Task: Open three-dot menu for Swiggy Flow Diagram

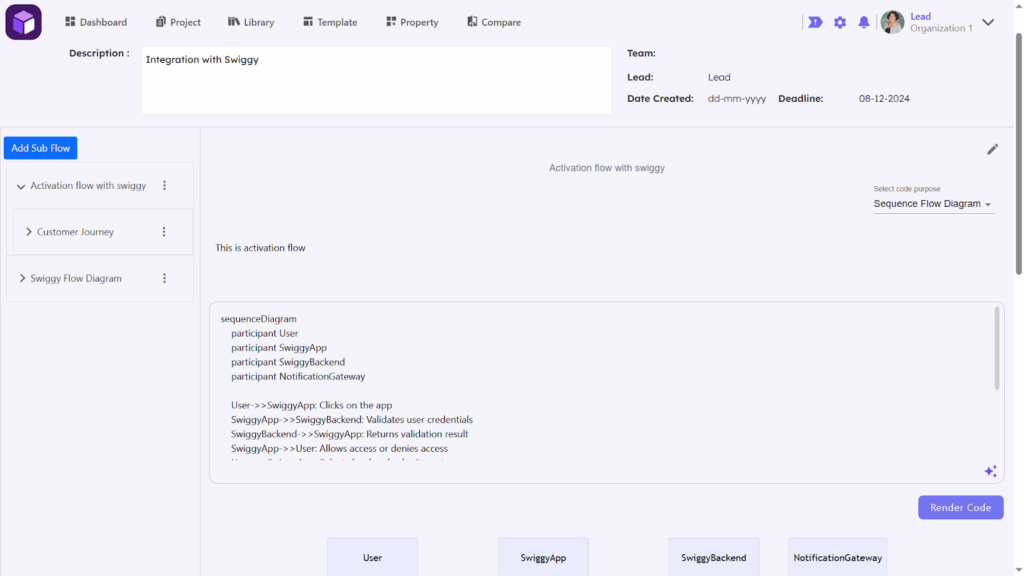Action: pos(165,279)
